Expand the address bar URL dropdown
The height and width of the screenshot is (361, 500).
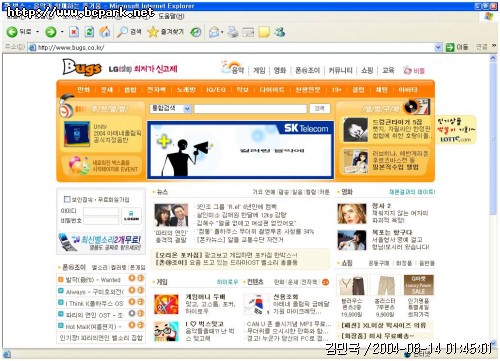pos(438,48)
